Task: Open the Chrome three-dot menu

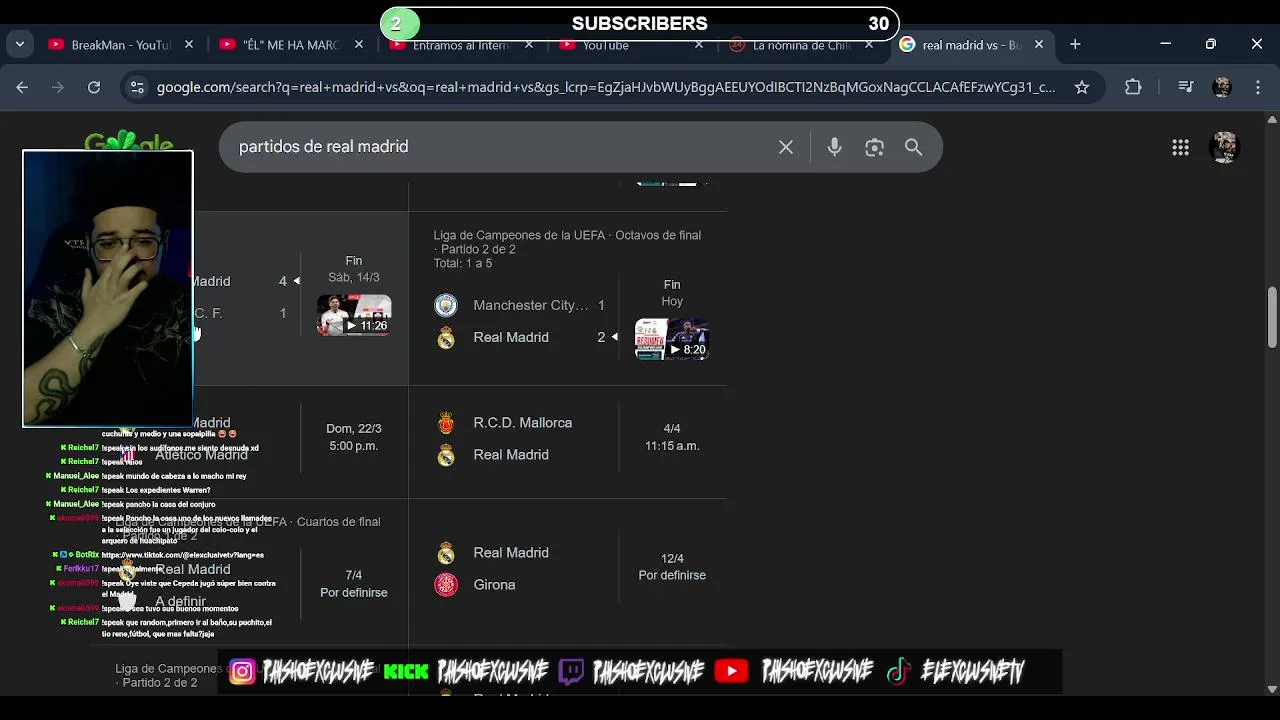Action: [x=1258, y=87]
